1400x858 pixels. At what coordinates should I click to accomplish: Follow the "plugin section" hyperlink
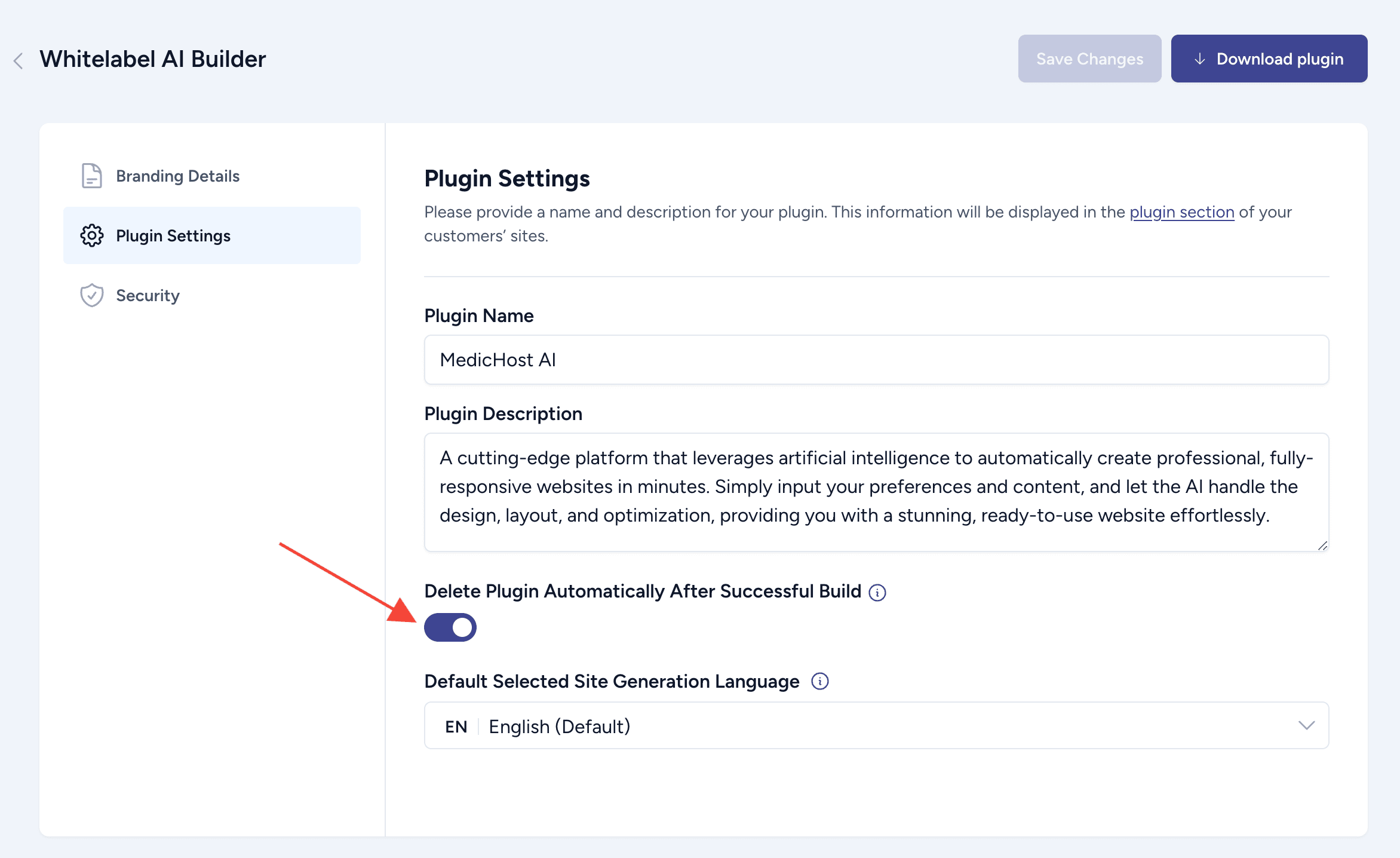[x=1181, y=212]
